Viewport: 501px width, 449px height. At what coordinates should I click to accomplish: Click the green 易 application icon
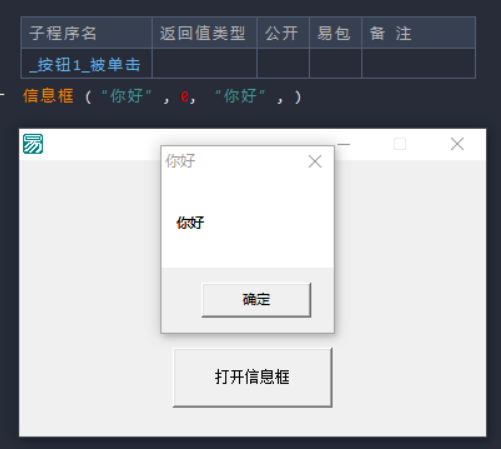33,144
